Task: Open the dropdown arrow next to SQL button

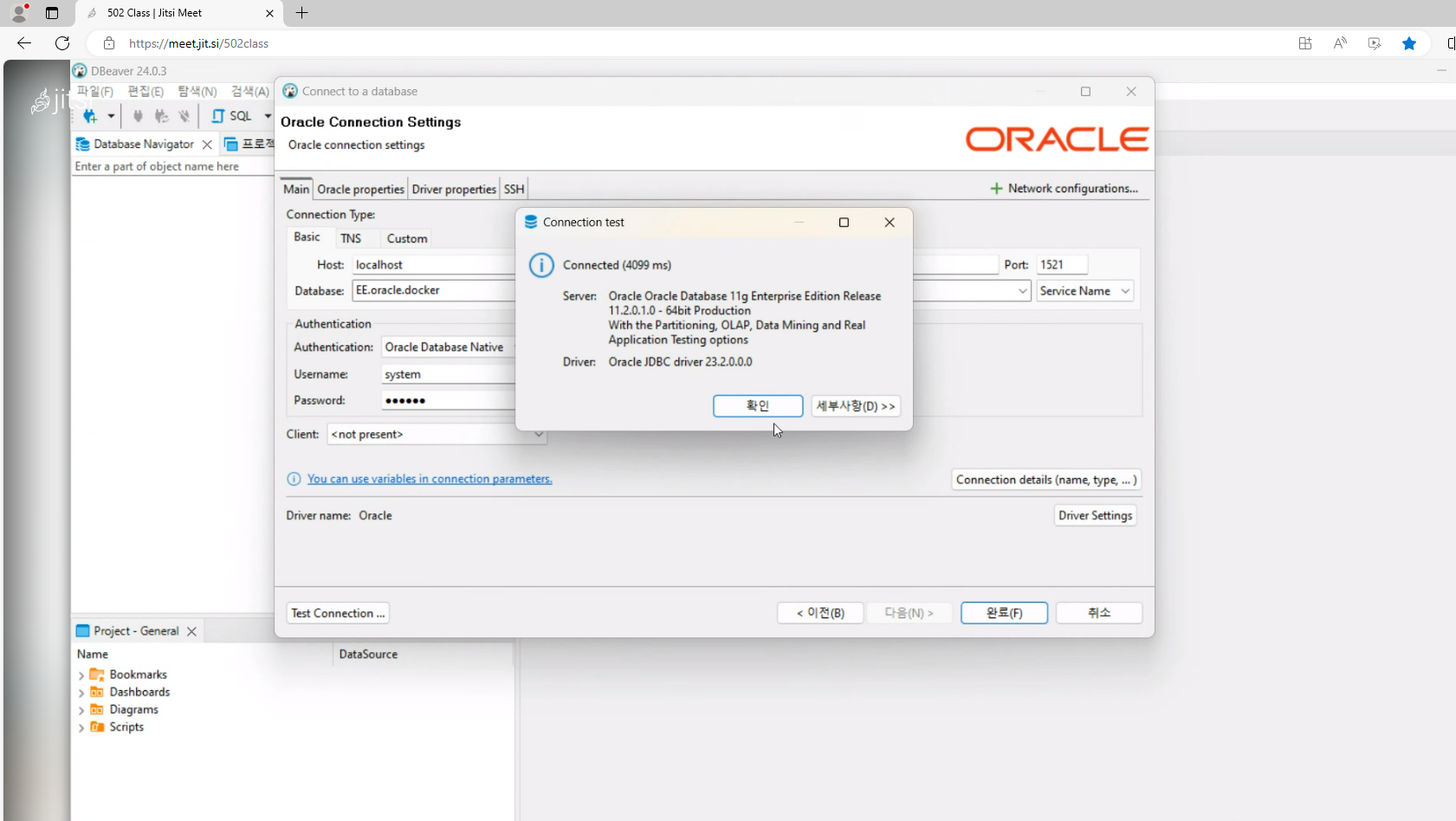Action: pos(268,116)
